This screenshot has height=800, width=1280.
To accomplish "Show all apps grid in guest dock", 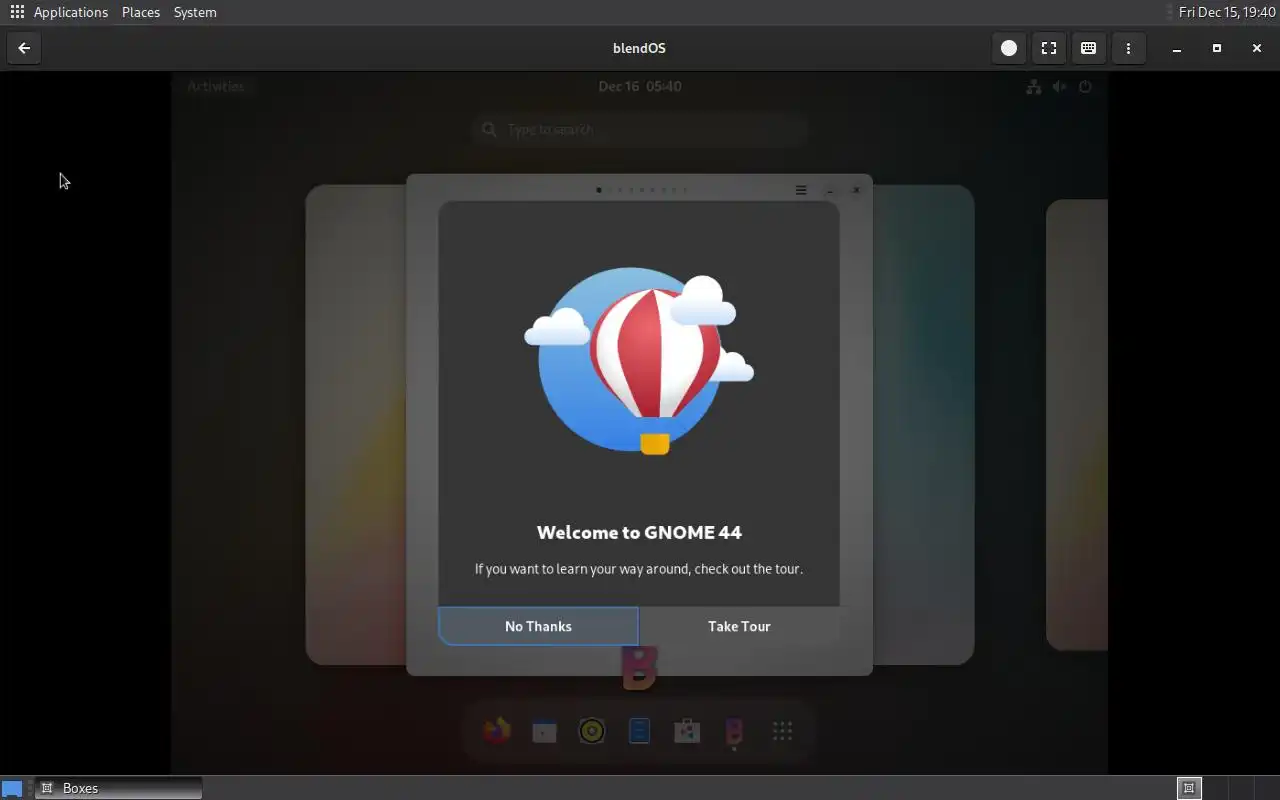I will click(782, 732).
